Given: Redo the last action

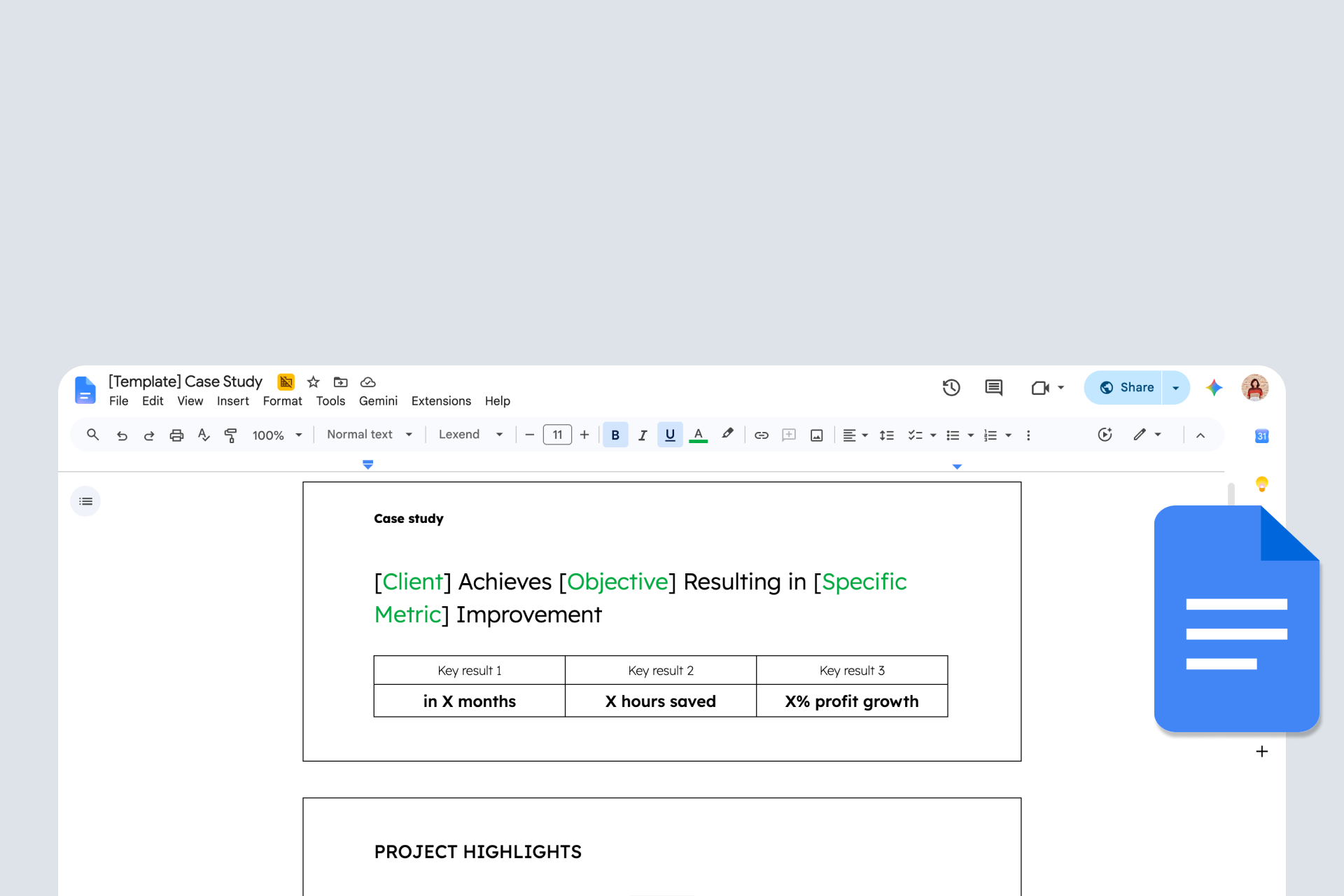Looking at the screenshot, I should 149,435.
